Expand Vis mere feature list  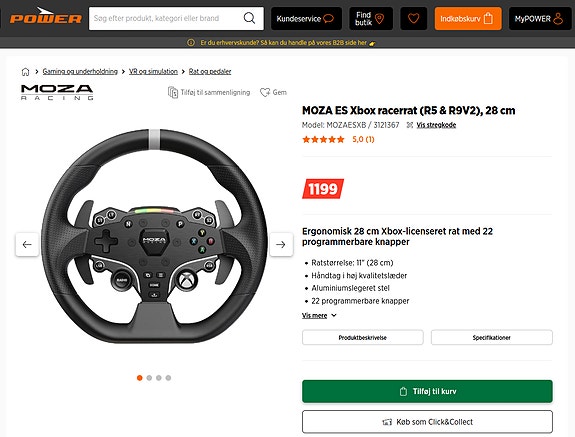point(319,315)
